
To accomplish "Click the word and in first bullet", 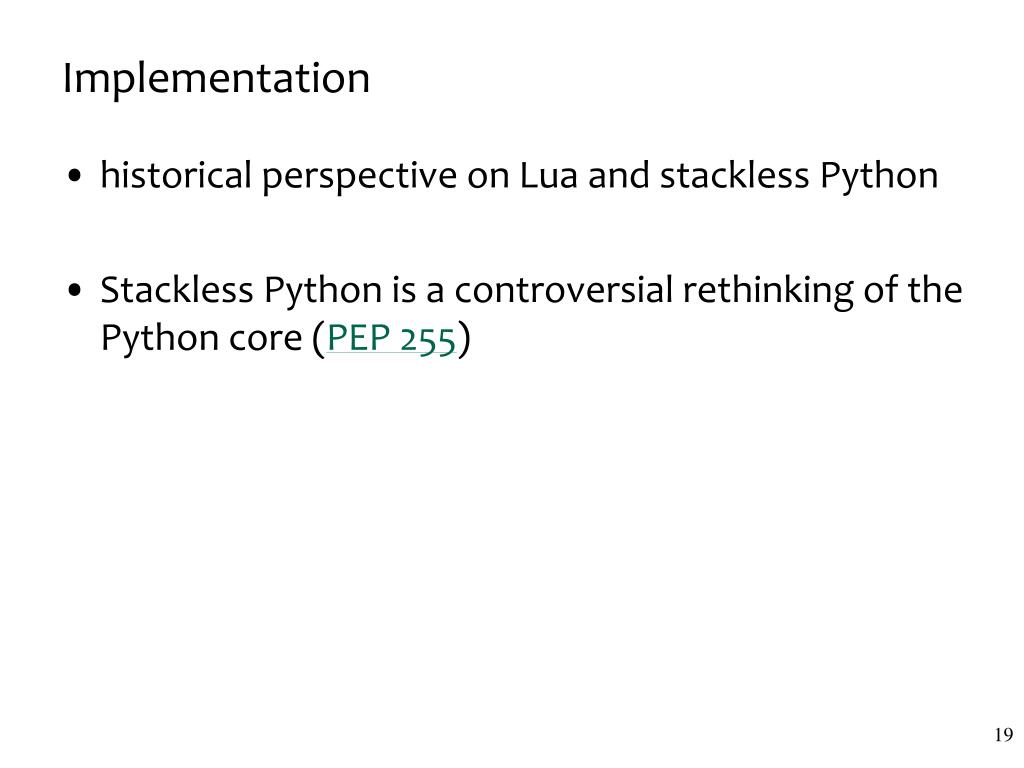I will pyautogui.click(x=618, y=176).
